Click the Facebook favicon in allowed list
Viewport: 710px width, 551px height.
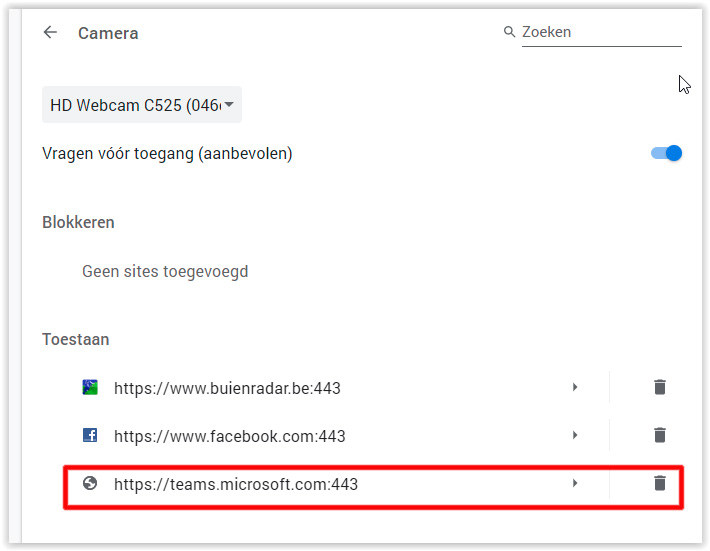click(90, 435)
